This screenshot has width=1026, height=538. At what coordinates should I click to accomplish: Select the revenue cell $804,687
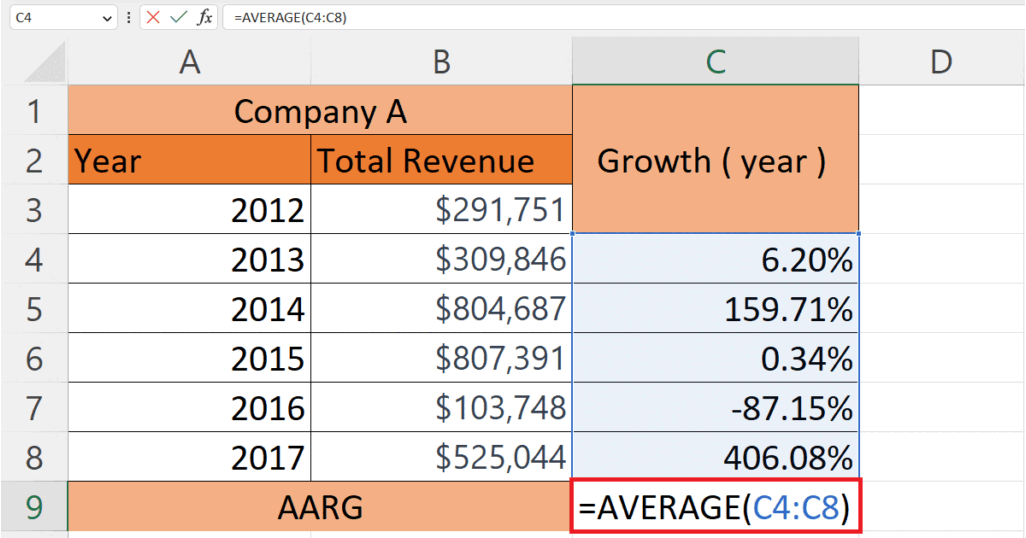click(x=442, y=309)
